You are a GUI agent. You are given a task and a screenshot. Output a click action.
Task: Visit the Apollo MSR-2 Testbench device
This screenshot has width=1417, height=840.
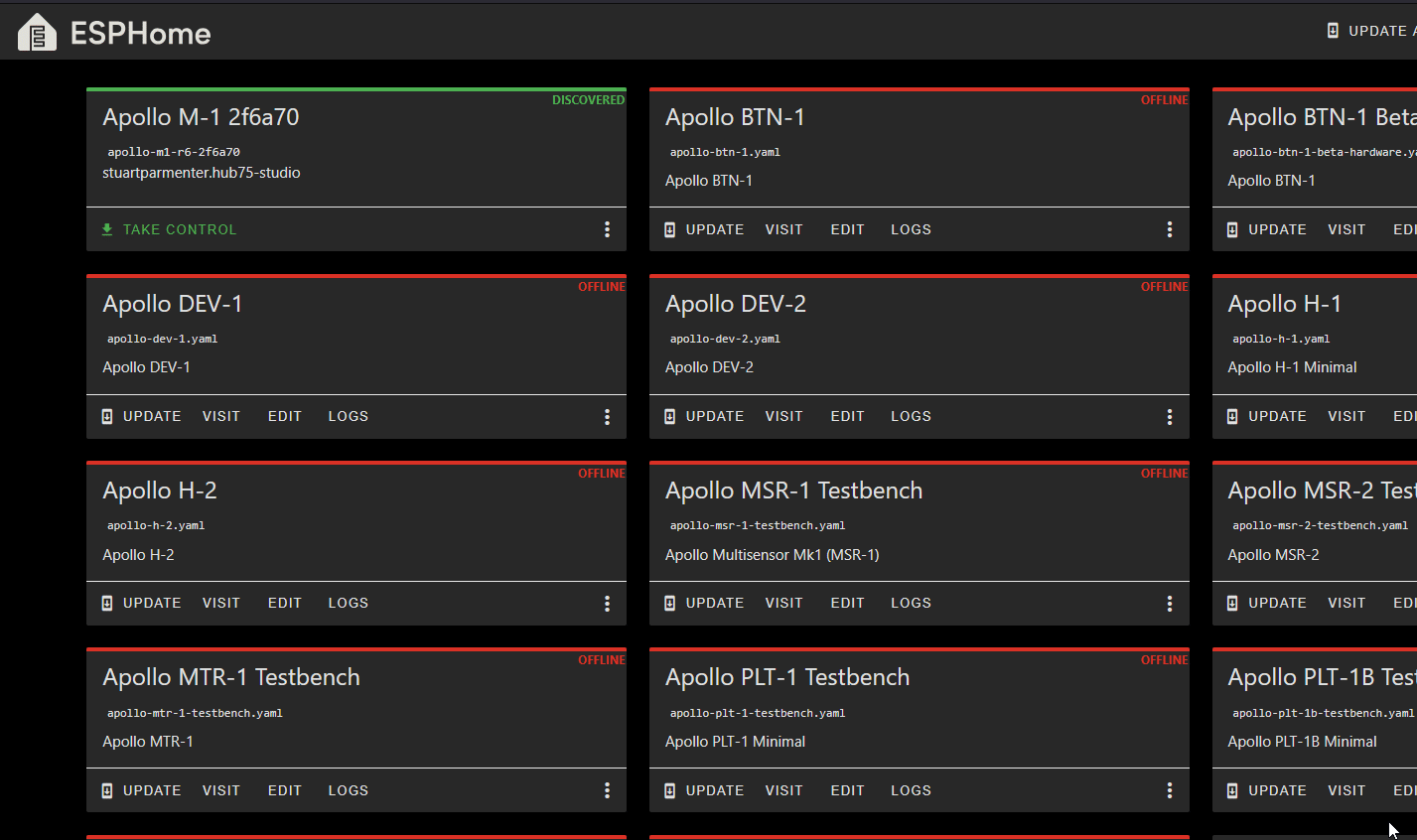tap(1346, 603)
